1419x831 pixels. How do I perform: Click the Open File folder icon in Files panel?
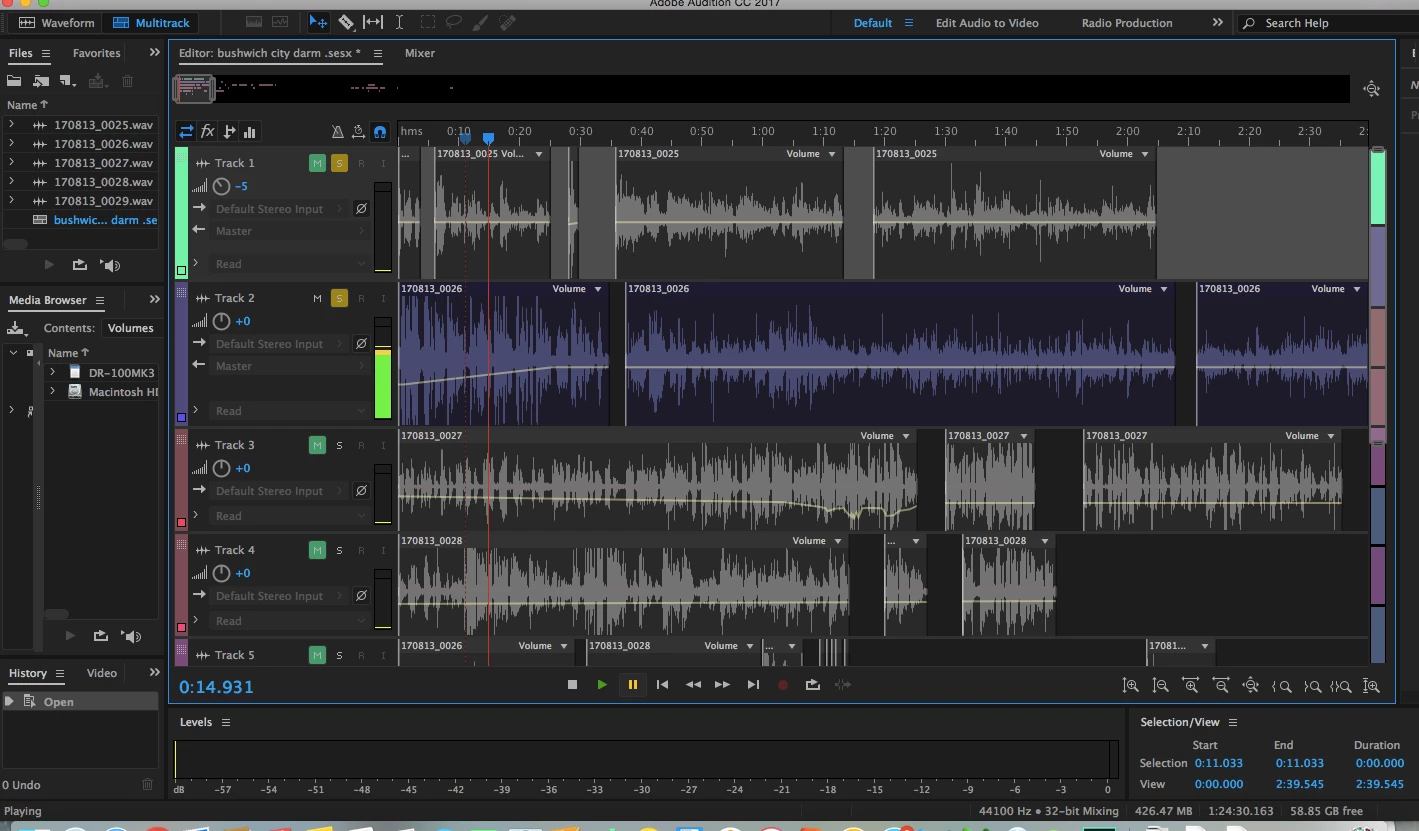point(14,81)
